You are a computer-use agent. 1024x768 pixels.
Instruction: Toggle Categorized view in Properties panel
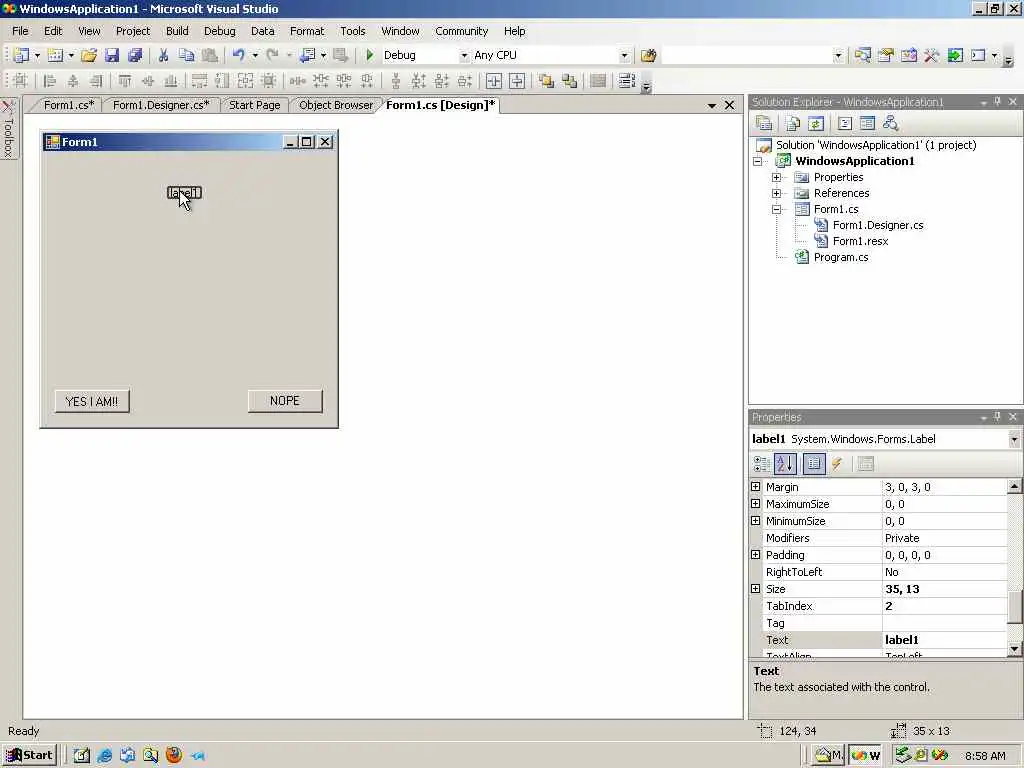coord(761,464)
